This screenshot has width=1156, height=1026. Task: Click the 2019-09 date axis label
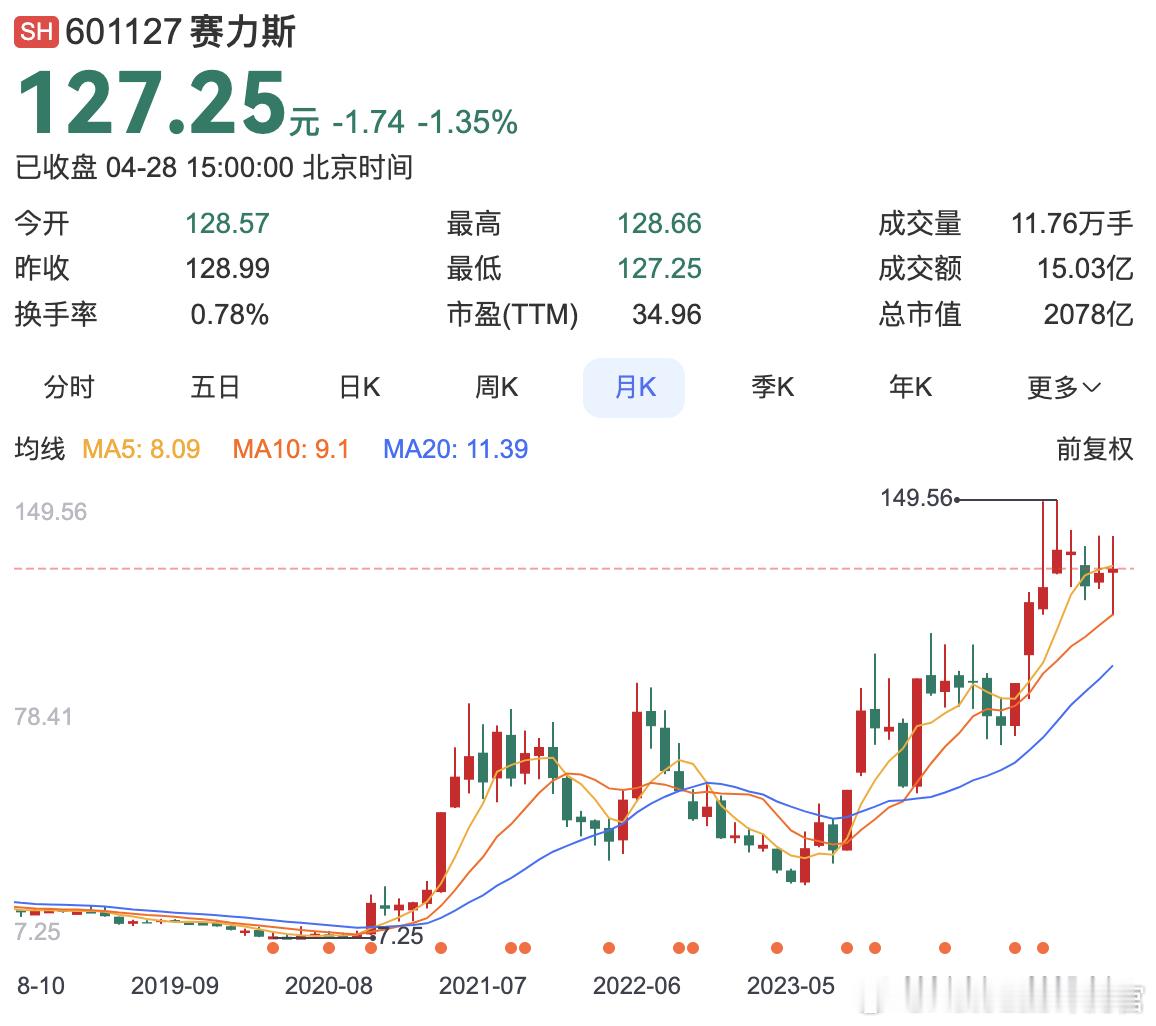click(x=175, y=985)
